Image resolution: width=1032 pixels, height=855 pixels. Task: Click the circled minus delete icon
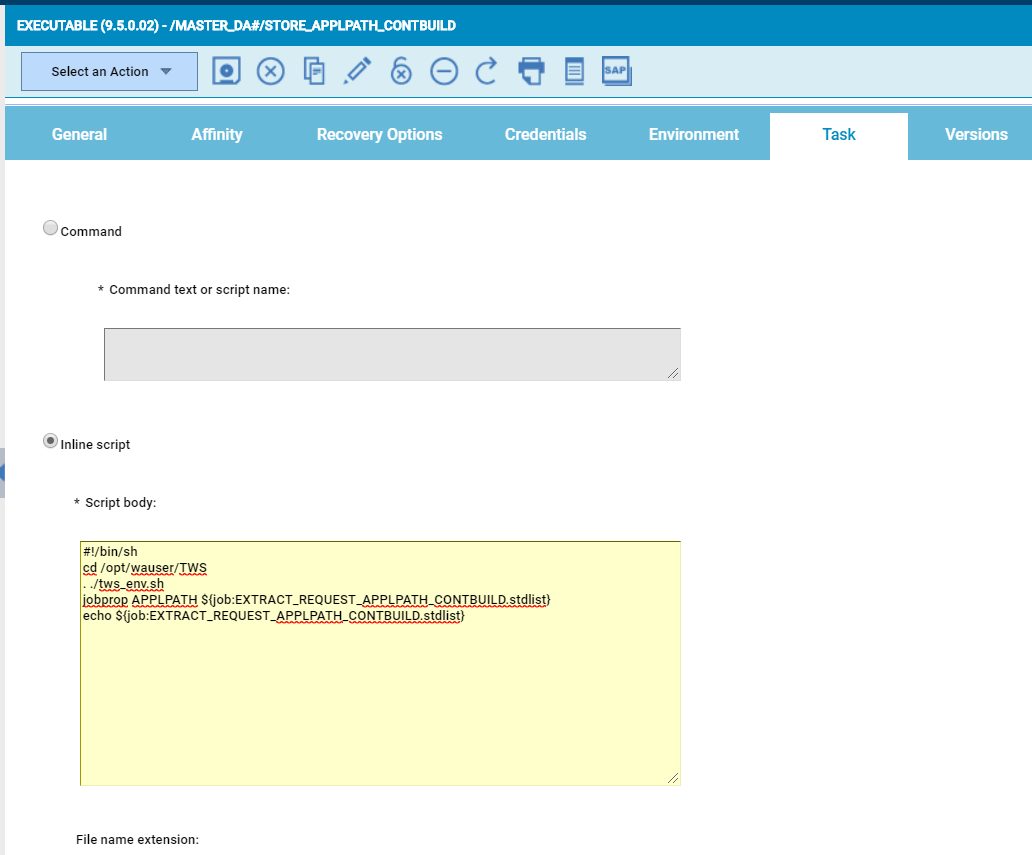444,71
